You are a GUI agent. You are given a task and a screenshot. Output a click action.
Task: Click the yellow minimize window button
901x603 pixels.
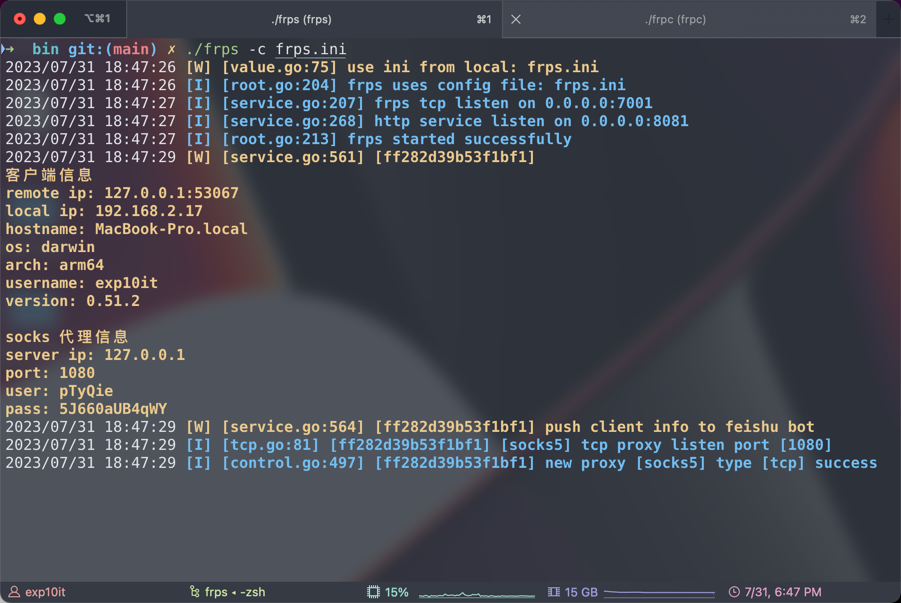(x=40, y=19)
